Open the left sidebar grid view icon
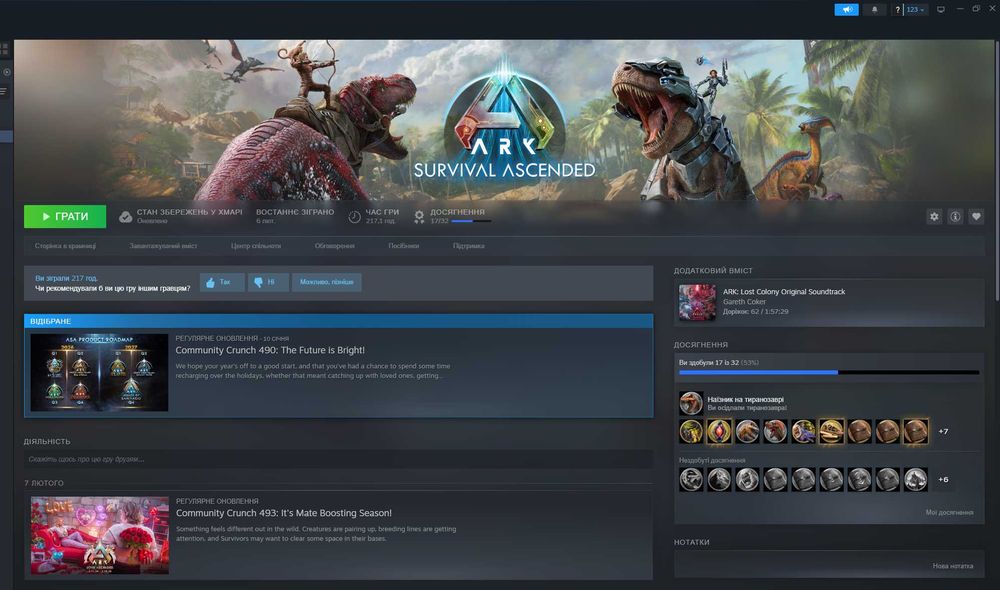 pyautogui.click(x=4, y=48)
